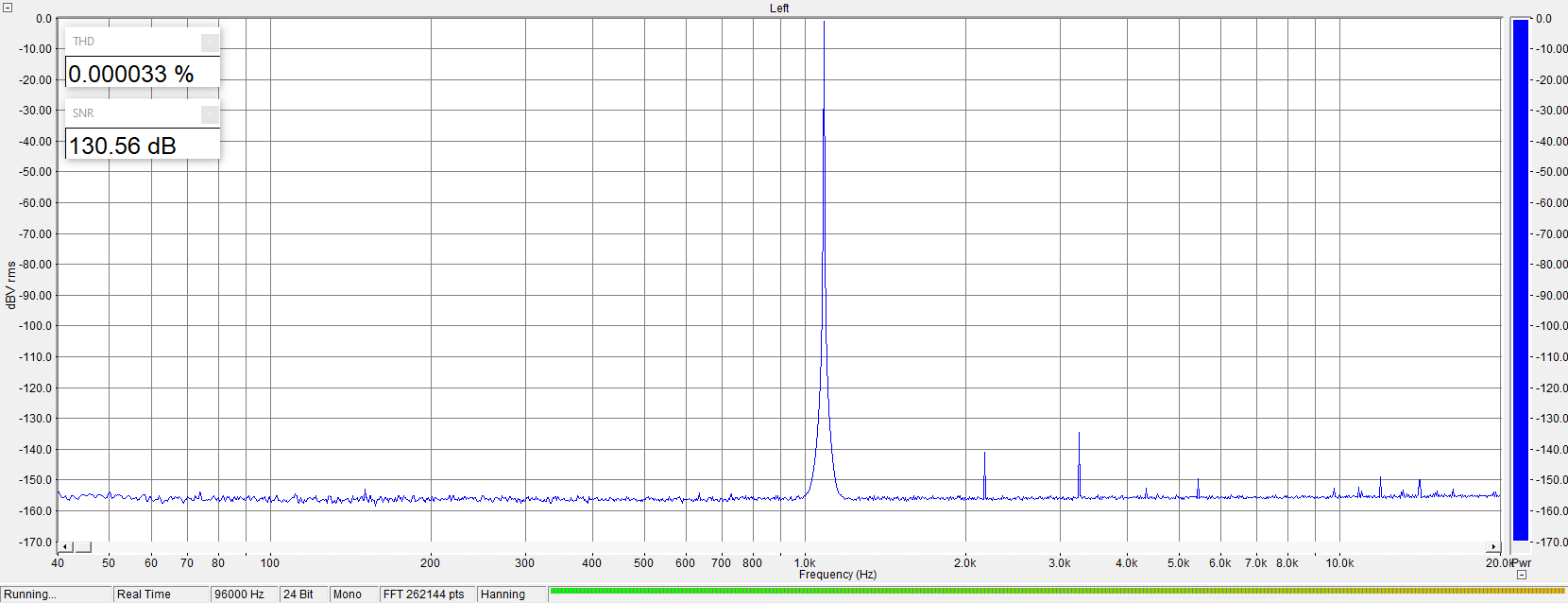The height and width of the screenshot is (603, 1568).
Task: Click the horizontal scrollbar left arrow
Action: (65, 547)
